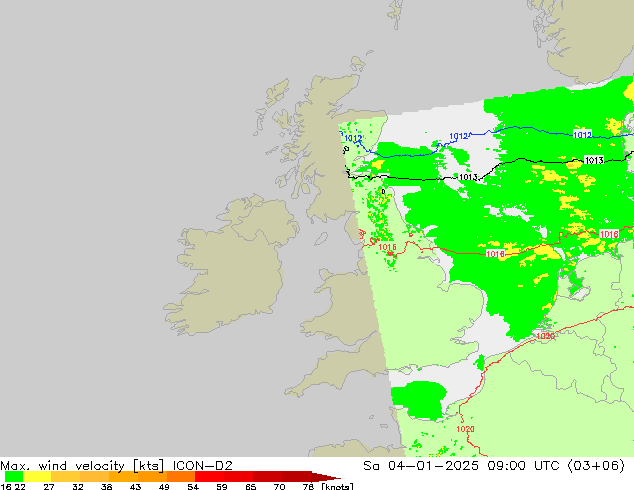Click the yellow 22-27 knots legend swatch
634x490 pixels.
click(37, 476)
